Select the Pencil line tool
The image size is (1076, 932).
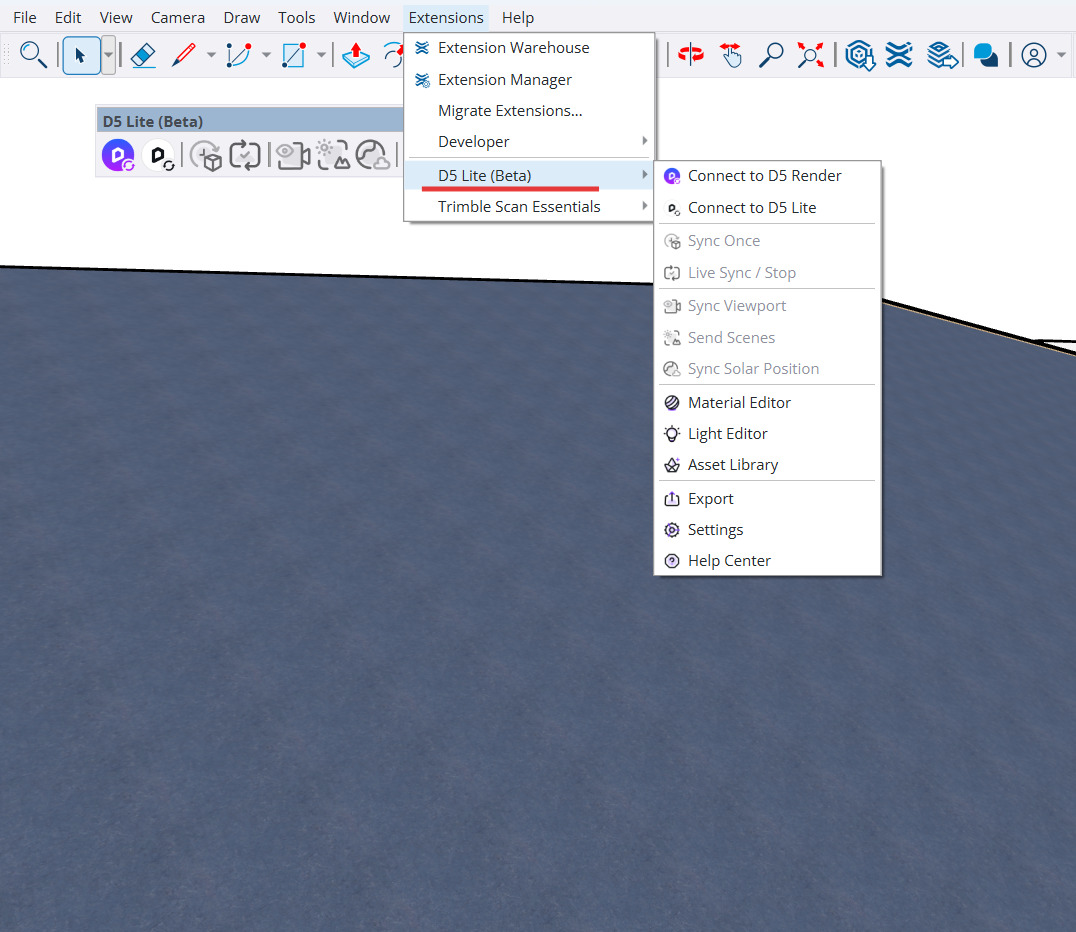[x=183, y=55]
